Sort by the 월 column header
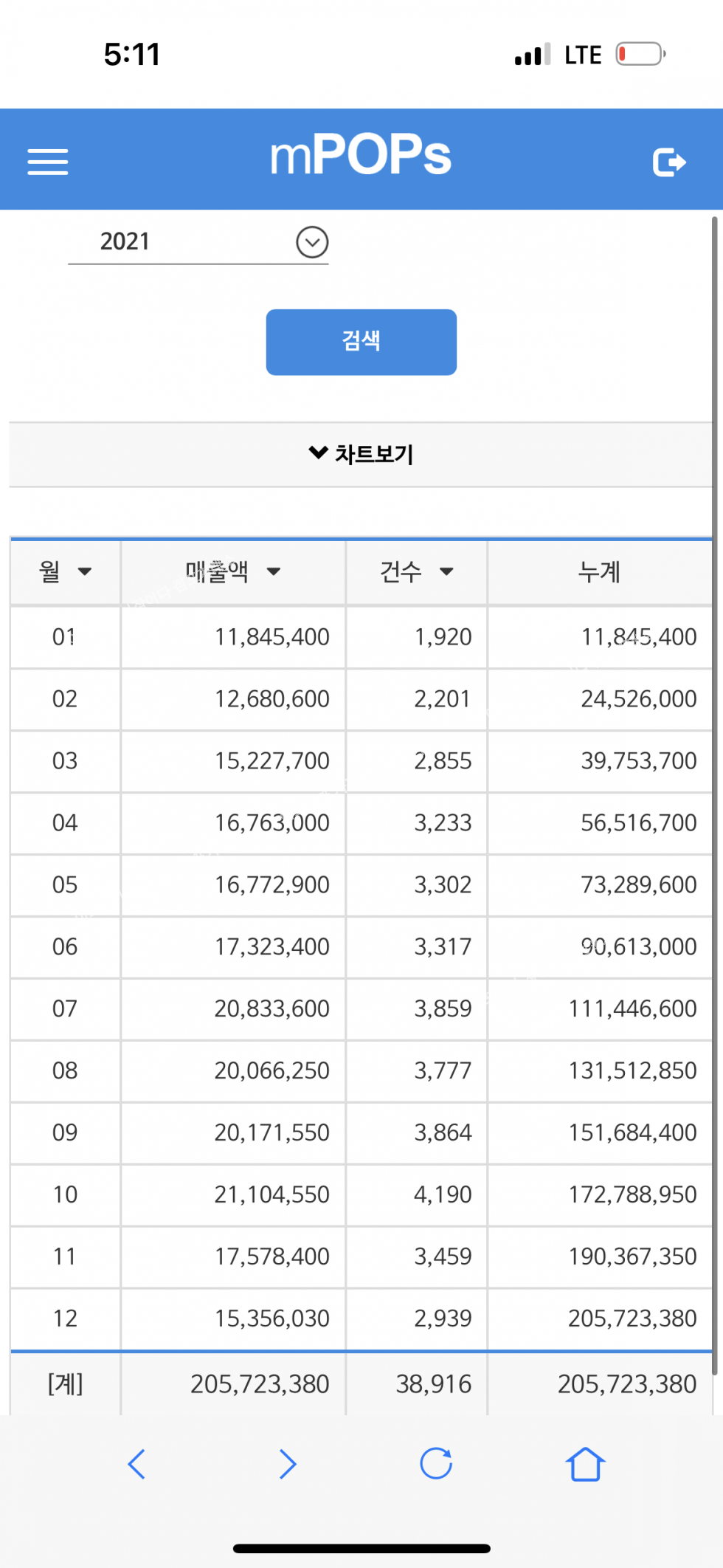Viewport: 723px width, 1568px height. [x=65, y=571]
